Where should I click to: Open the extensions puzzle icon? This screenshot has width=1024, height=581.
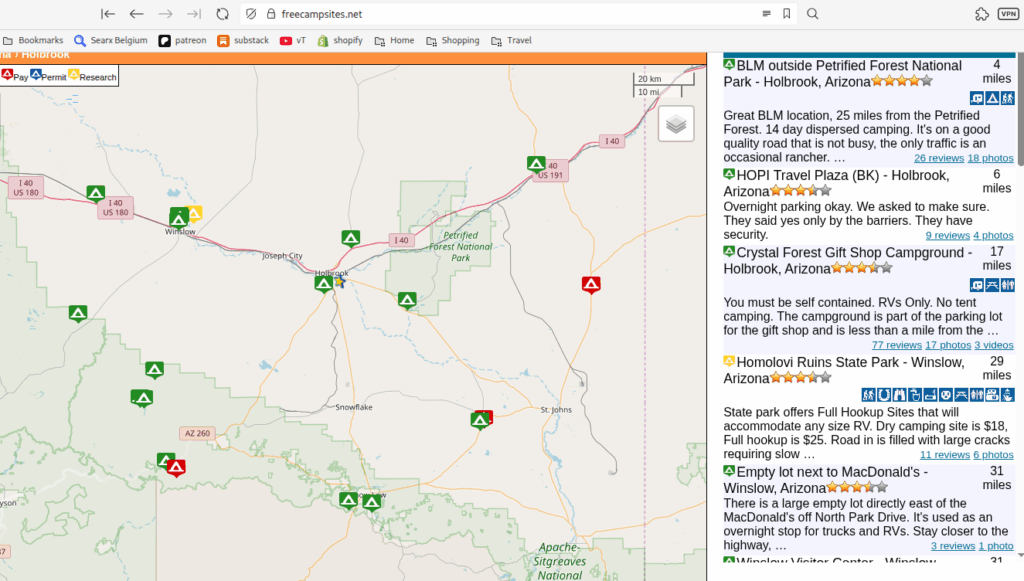coord(982,14)
